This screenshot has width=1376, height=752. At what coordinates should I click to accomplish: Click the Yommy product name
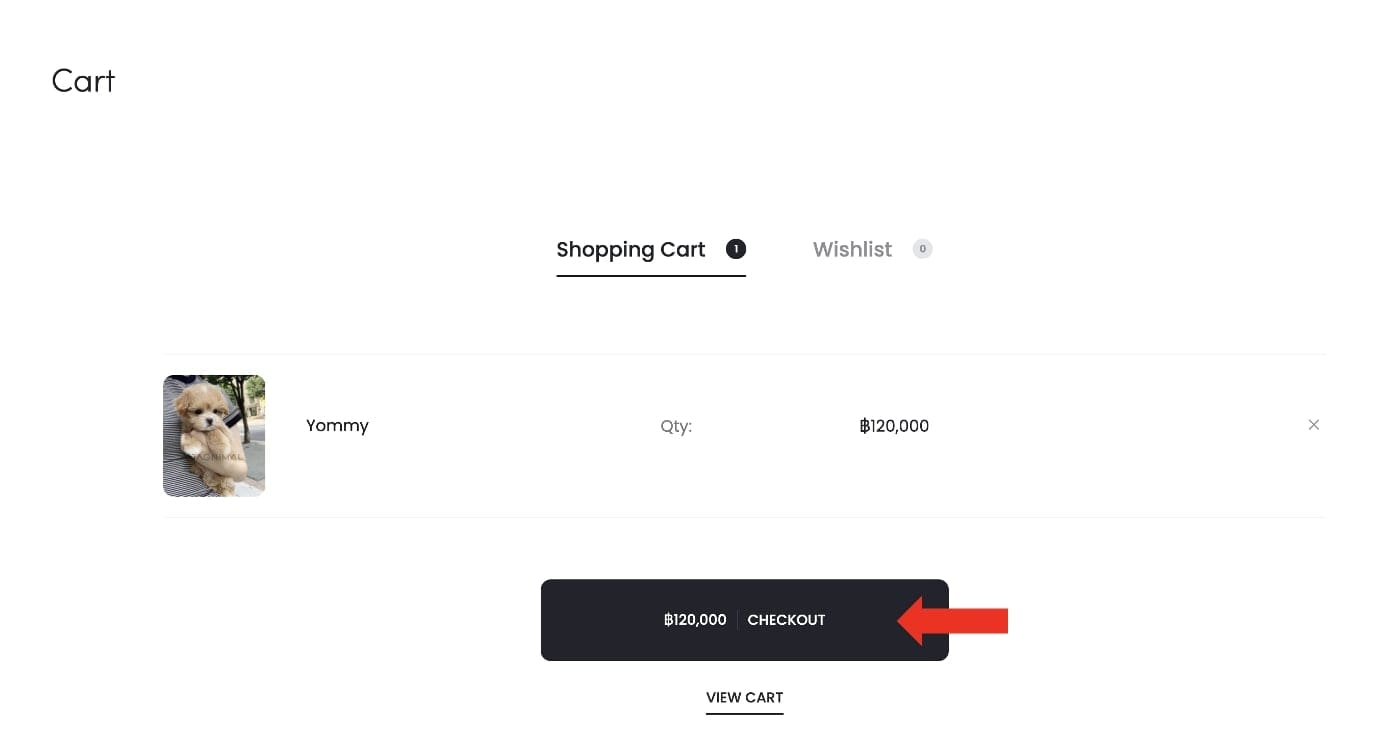click(337, 426)
